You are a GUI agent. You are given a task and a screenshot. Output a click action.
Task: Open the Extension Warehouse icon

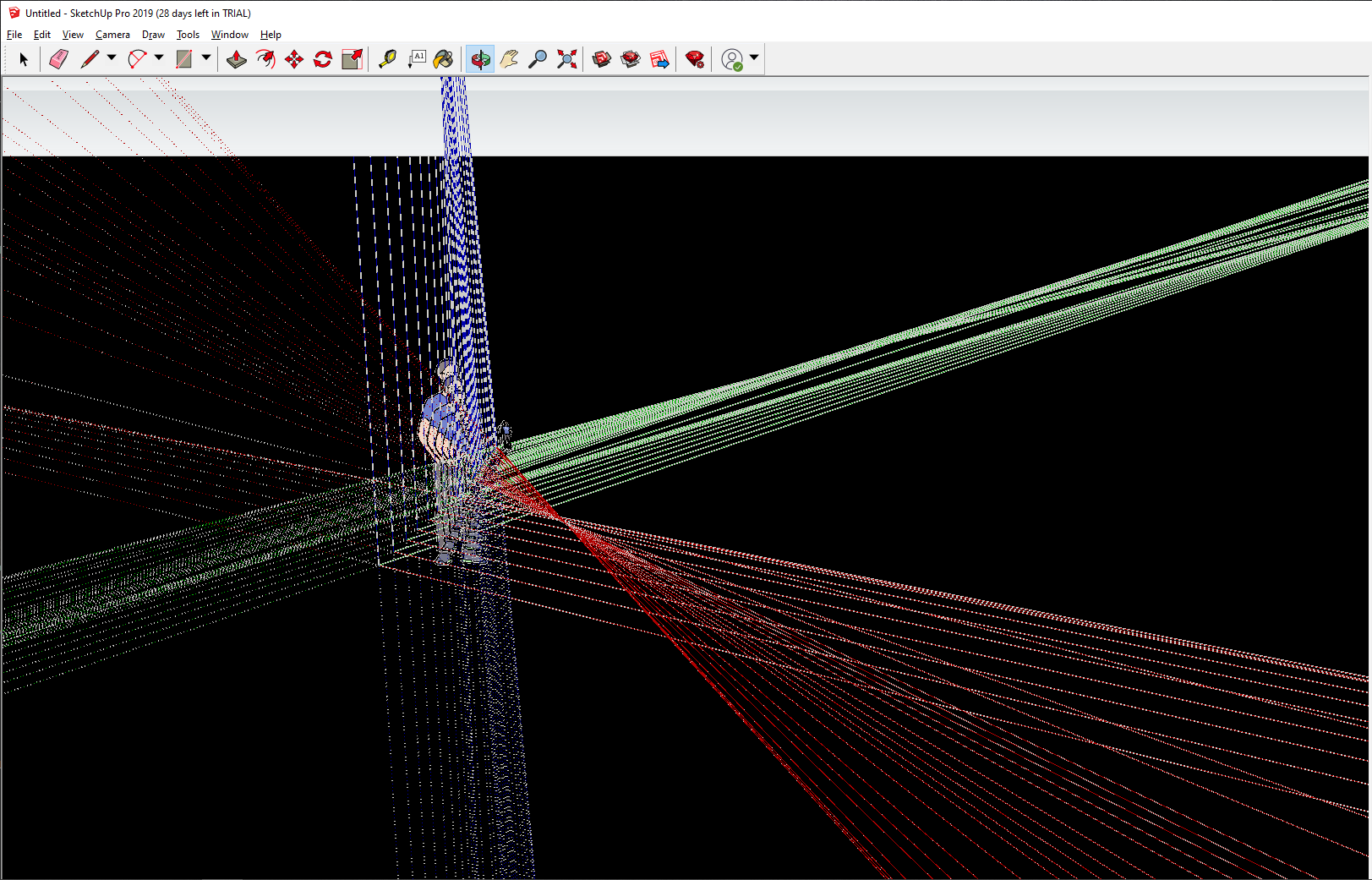(x=631, y=59)
